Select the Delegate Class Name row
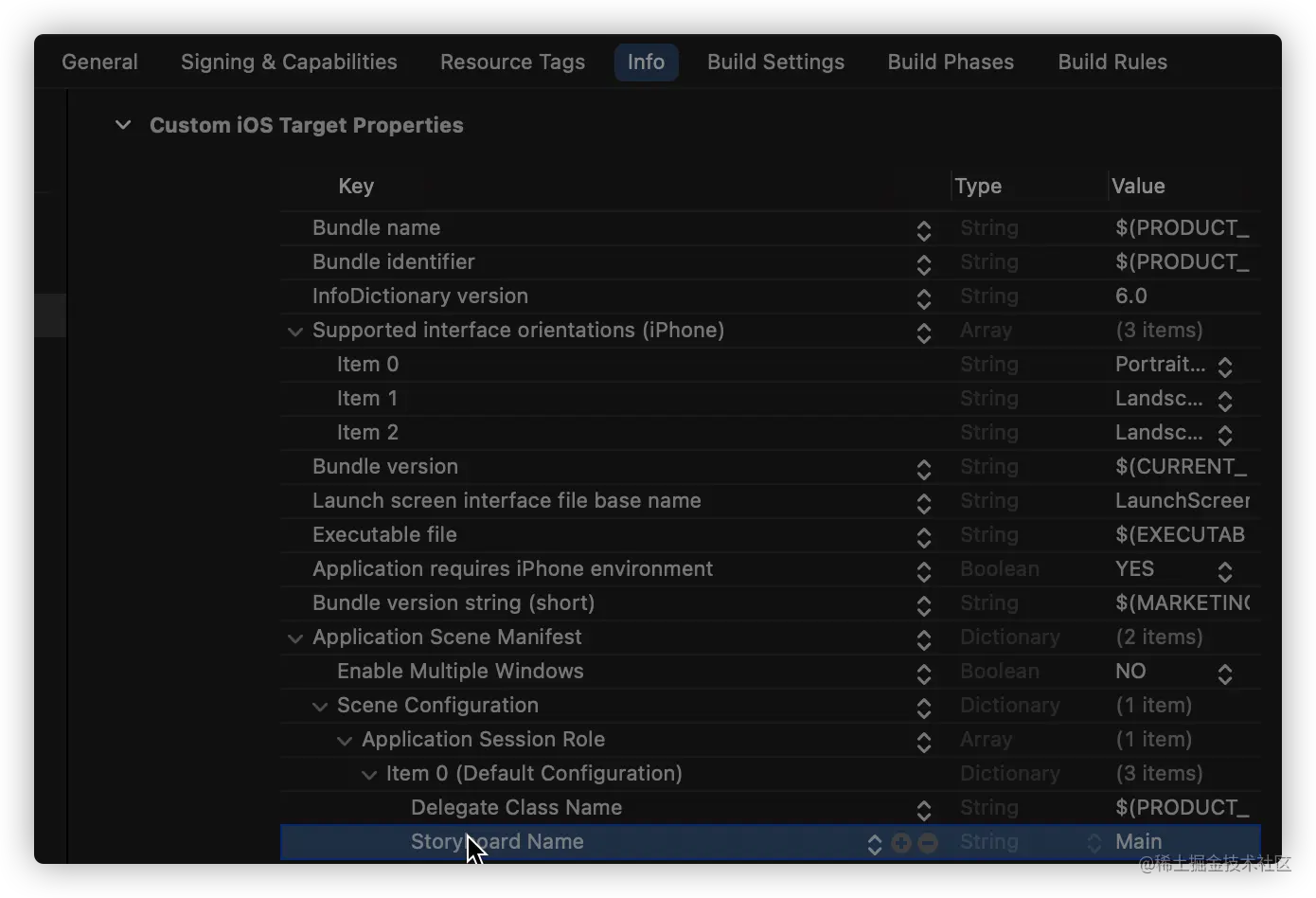The height and width of the screenshot is (898, 1316). pyautogui.click(x=516, y=808)
